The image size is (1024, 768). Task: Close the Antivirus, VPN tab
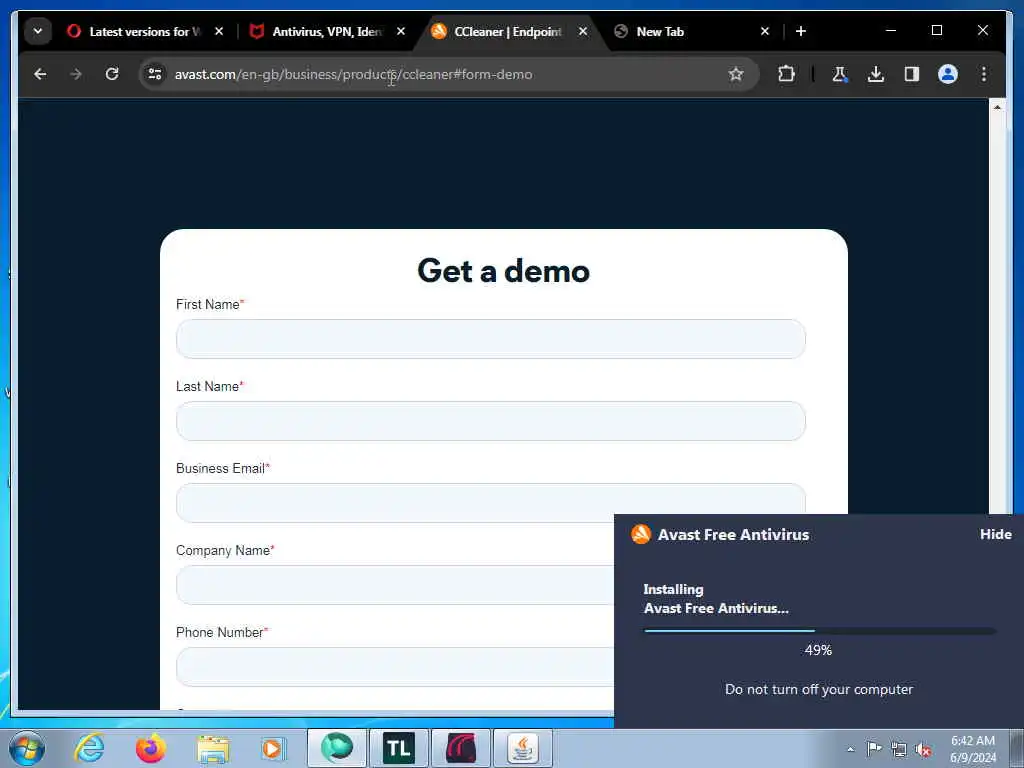(x=401, y=31)
